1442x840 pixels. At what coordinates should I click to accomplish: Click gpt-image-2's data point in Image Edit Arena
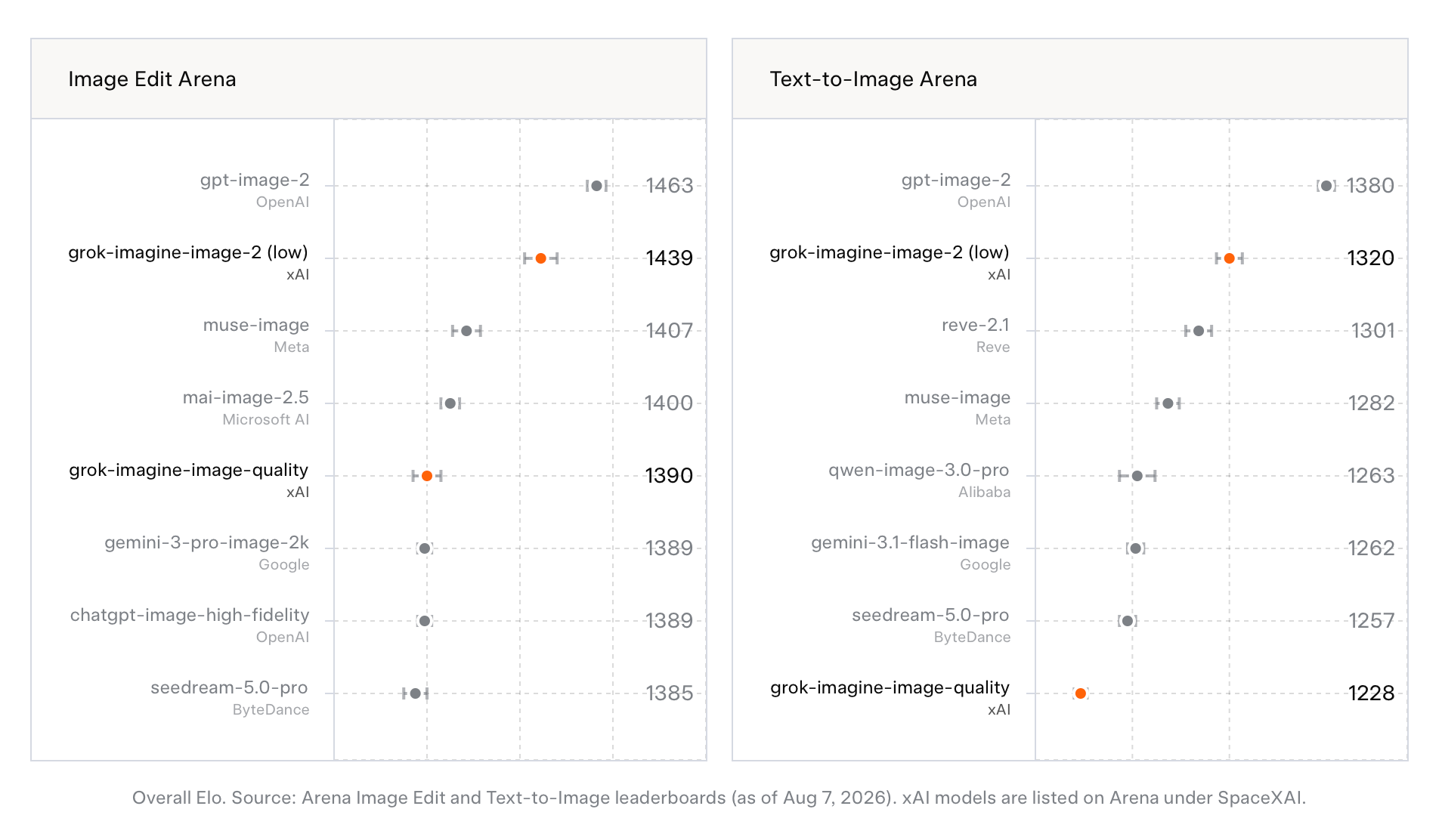pyautogui.click(x=596, y=186)
